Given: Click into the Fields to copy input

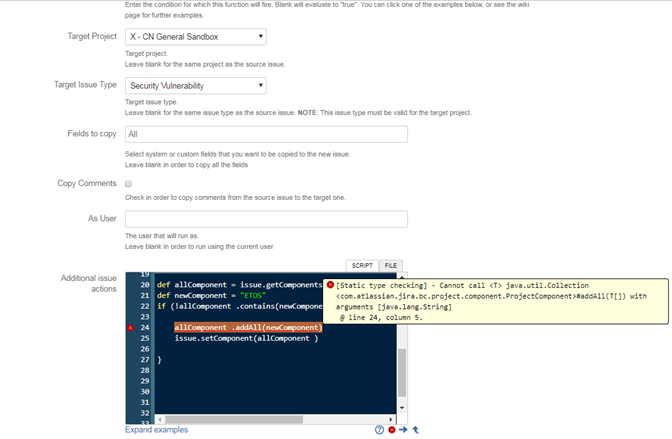Looking at the screenshot, I should pos(266,134).
